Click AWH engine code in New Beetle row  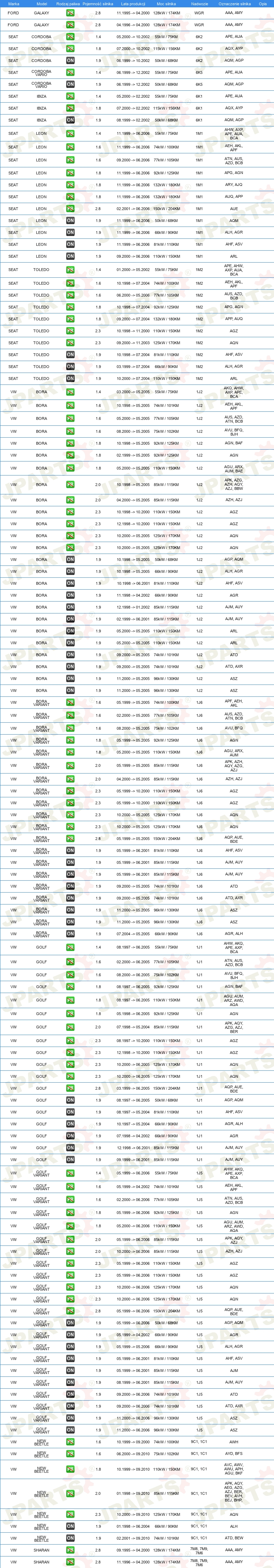[234, 1442]
